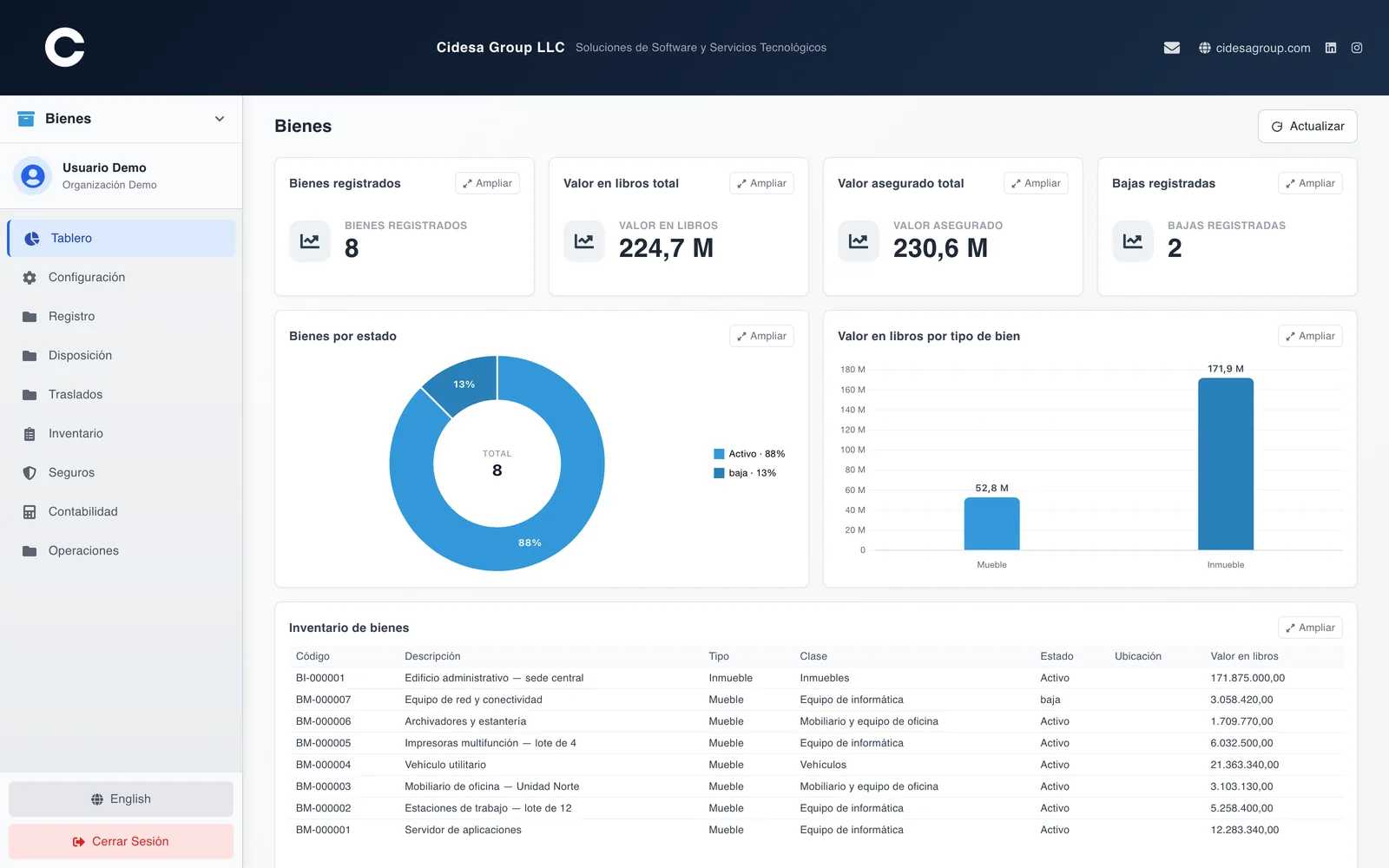Screen dimensions: 1389x868
Task: Click the Operaciones folder icon
Action: coord(30,551)
